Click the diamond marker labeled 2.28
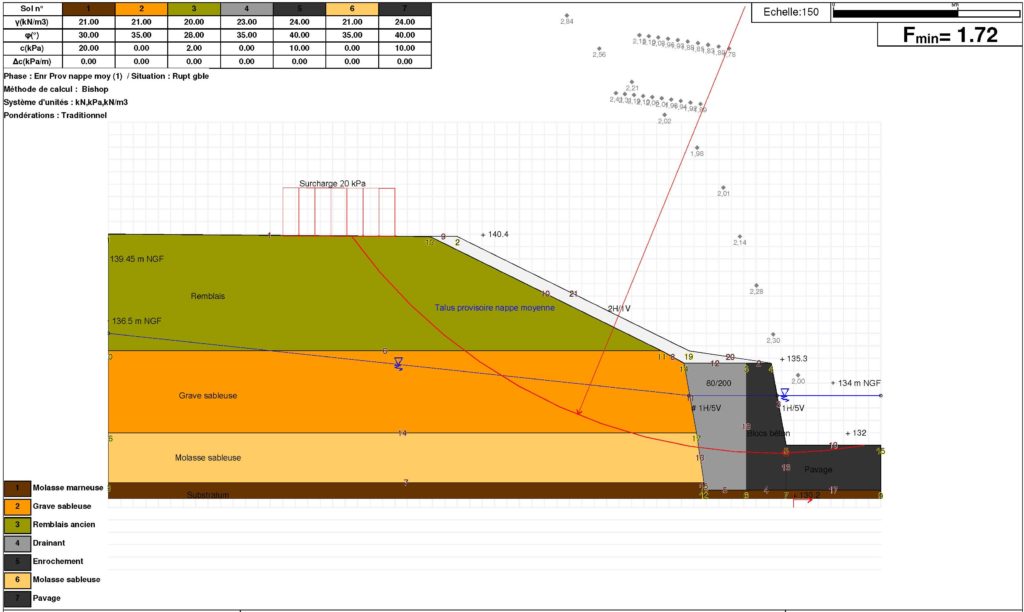 pyautogui.click(x=756, y=285)
